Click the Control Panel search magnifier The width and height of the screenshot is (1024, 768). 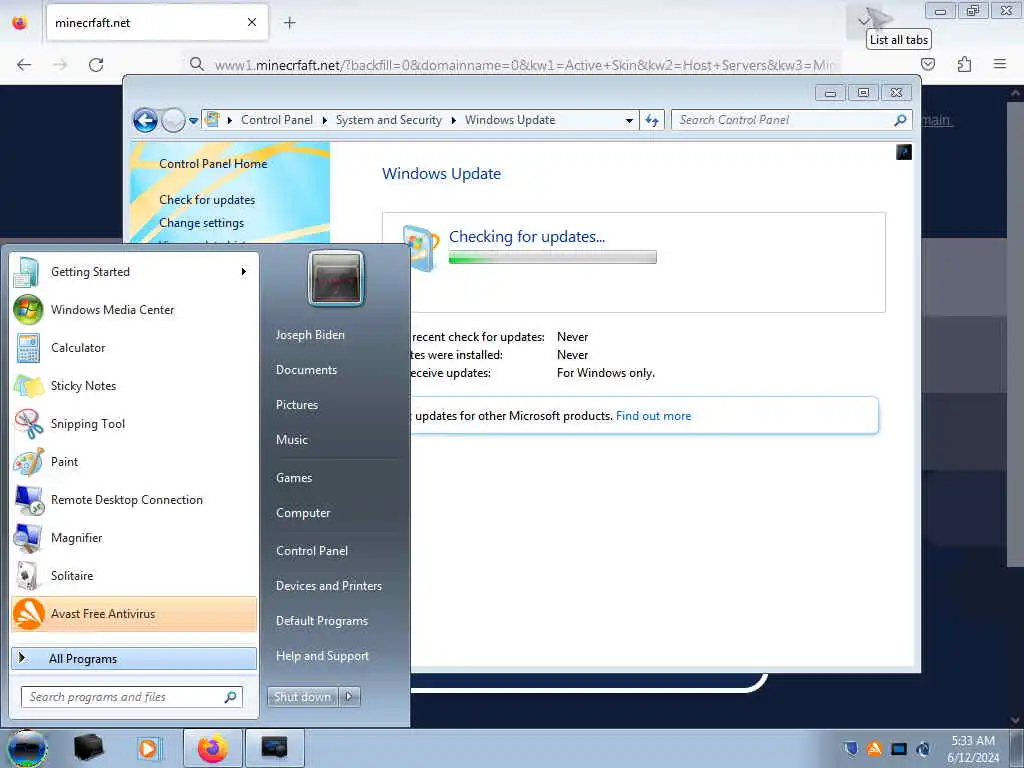coord(901,120)
